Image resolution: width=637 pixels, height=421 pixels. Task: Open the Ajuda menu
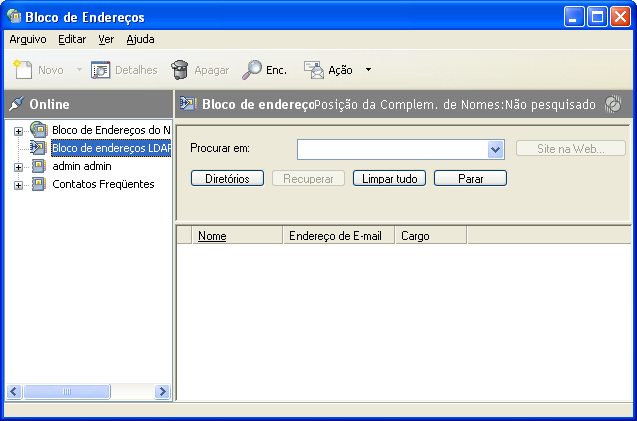coord(140,39)
